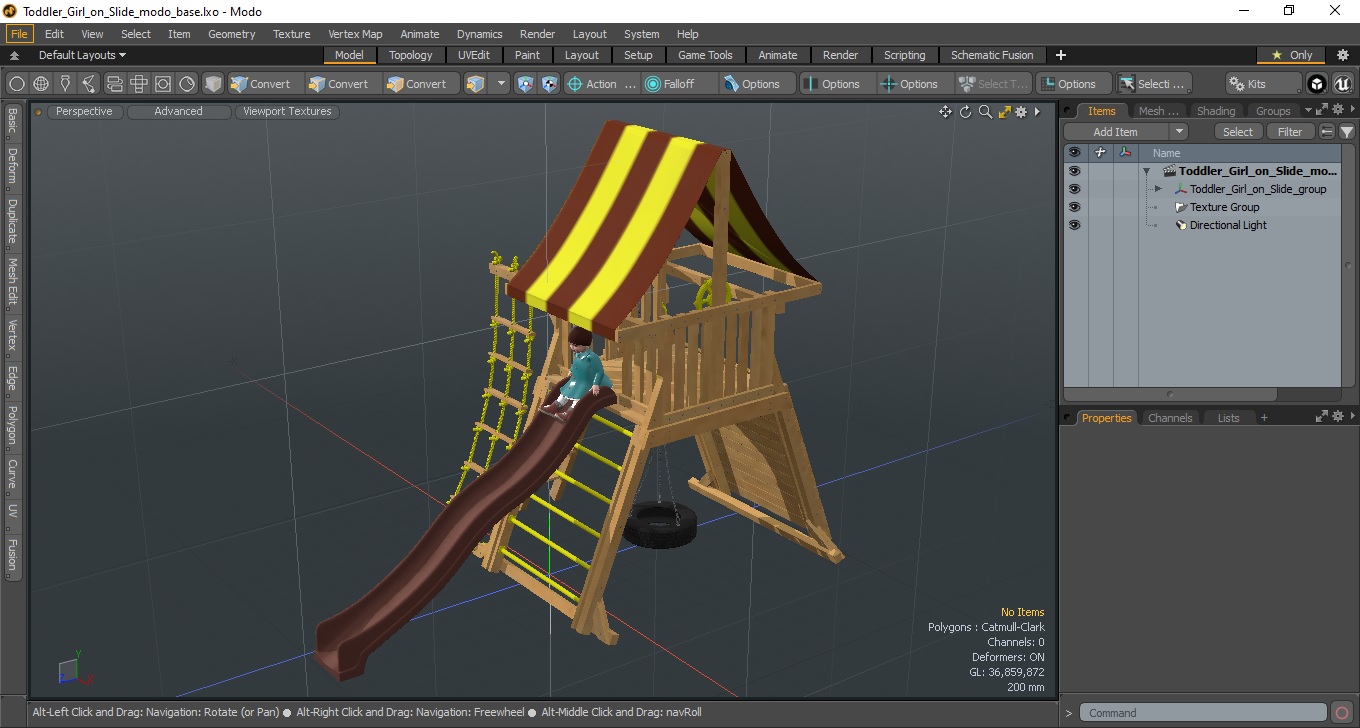Open the File menu
The image size is (1360, 728).
coord(20,34)
